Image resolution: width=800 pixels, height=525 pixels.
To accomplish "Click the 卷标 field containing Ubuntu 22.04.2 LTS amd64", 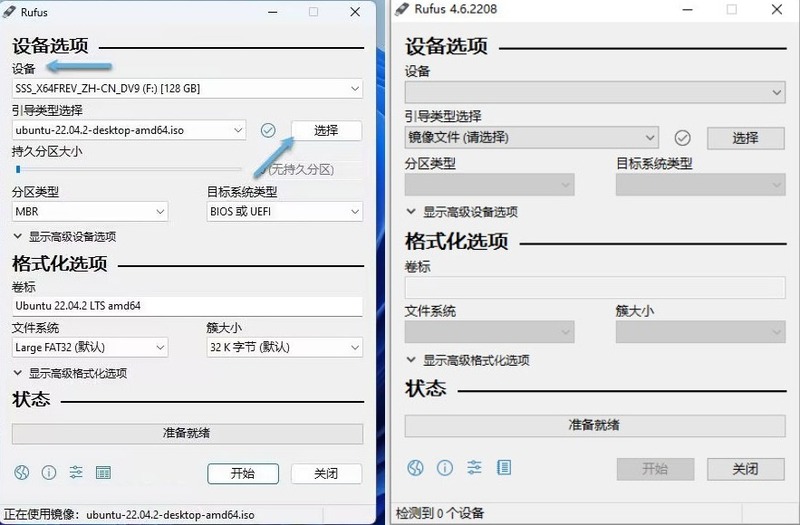I will [187, 306].
